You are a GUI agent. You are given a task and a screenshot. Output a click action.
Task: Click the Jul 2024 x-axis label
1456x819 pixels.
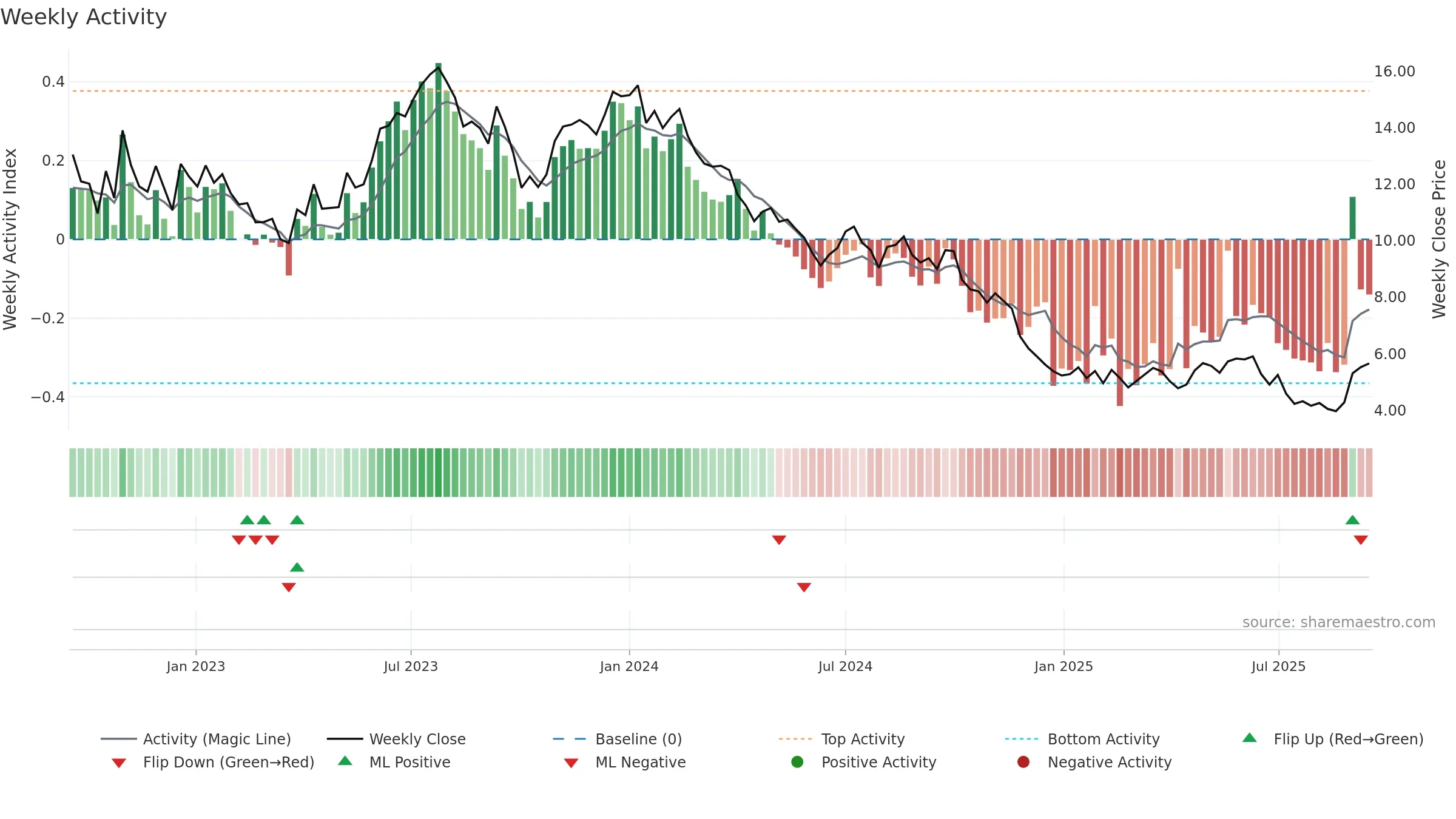(845, 667)
